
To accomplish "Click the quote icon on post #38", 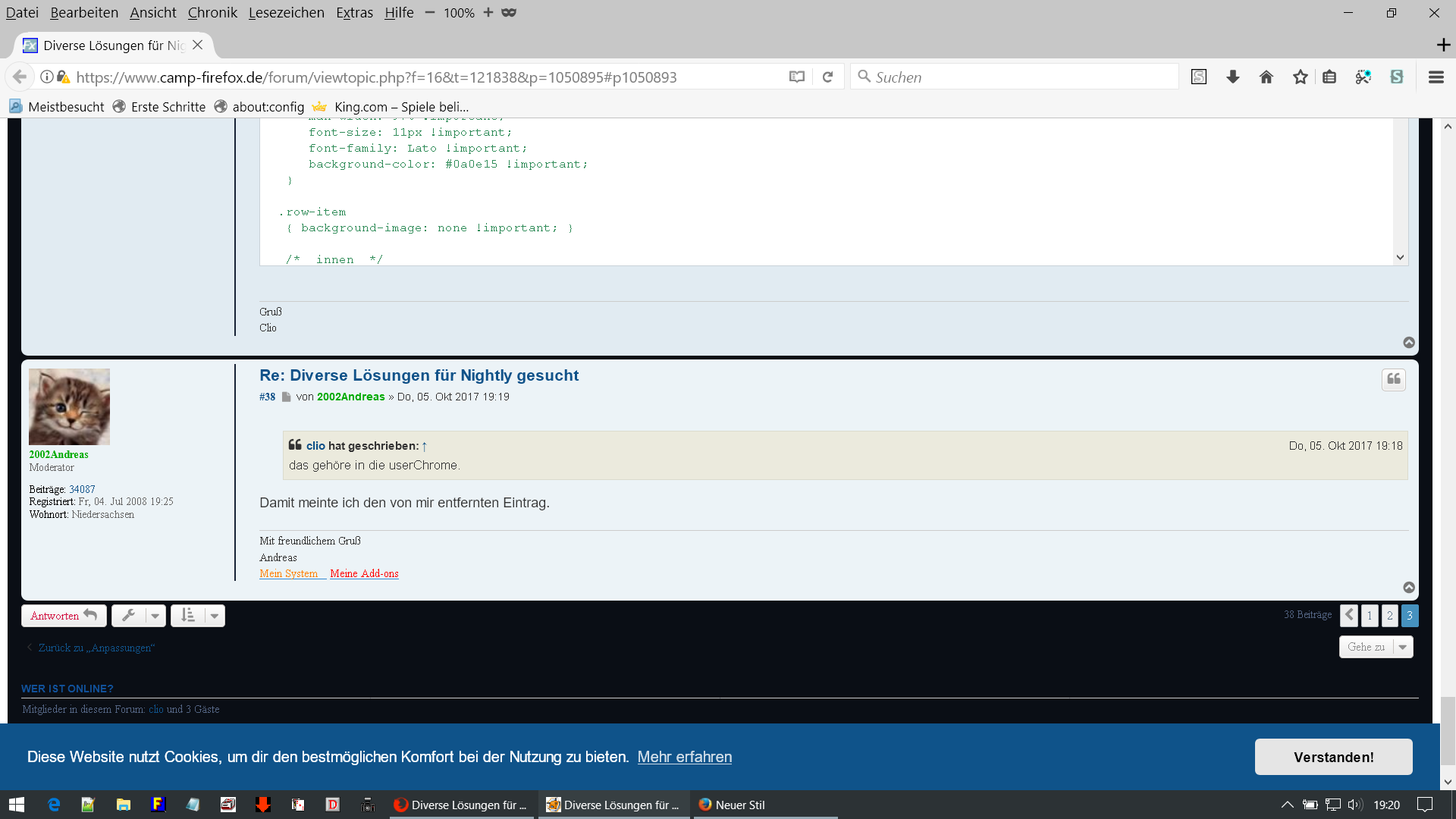I will (x=1393, y=379).
